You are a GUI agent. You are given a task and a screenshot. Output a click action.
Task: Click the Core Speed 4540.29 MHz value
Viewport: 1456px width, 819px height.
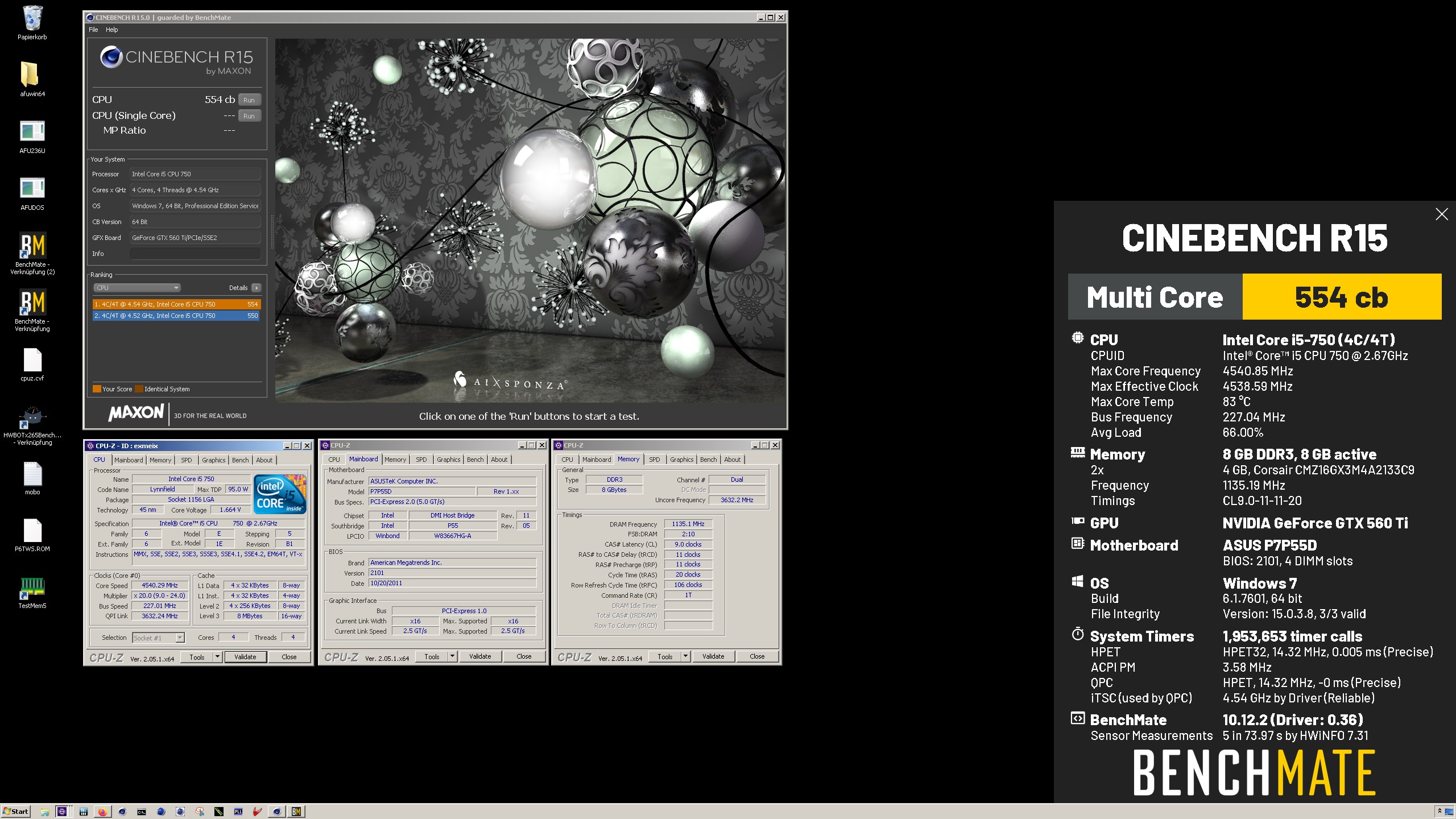[160, 585]
